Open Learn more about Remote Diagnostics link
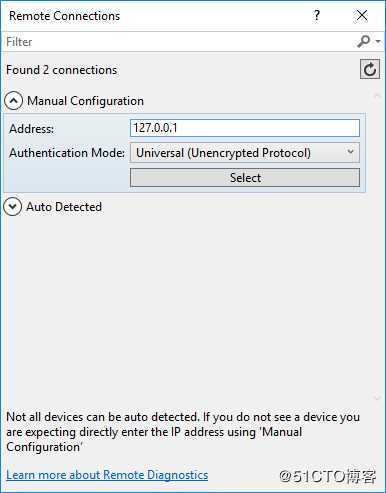This screenshot has height=493, width=386. pyautogui.click(x=107, y=475)
